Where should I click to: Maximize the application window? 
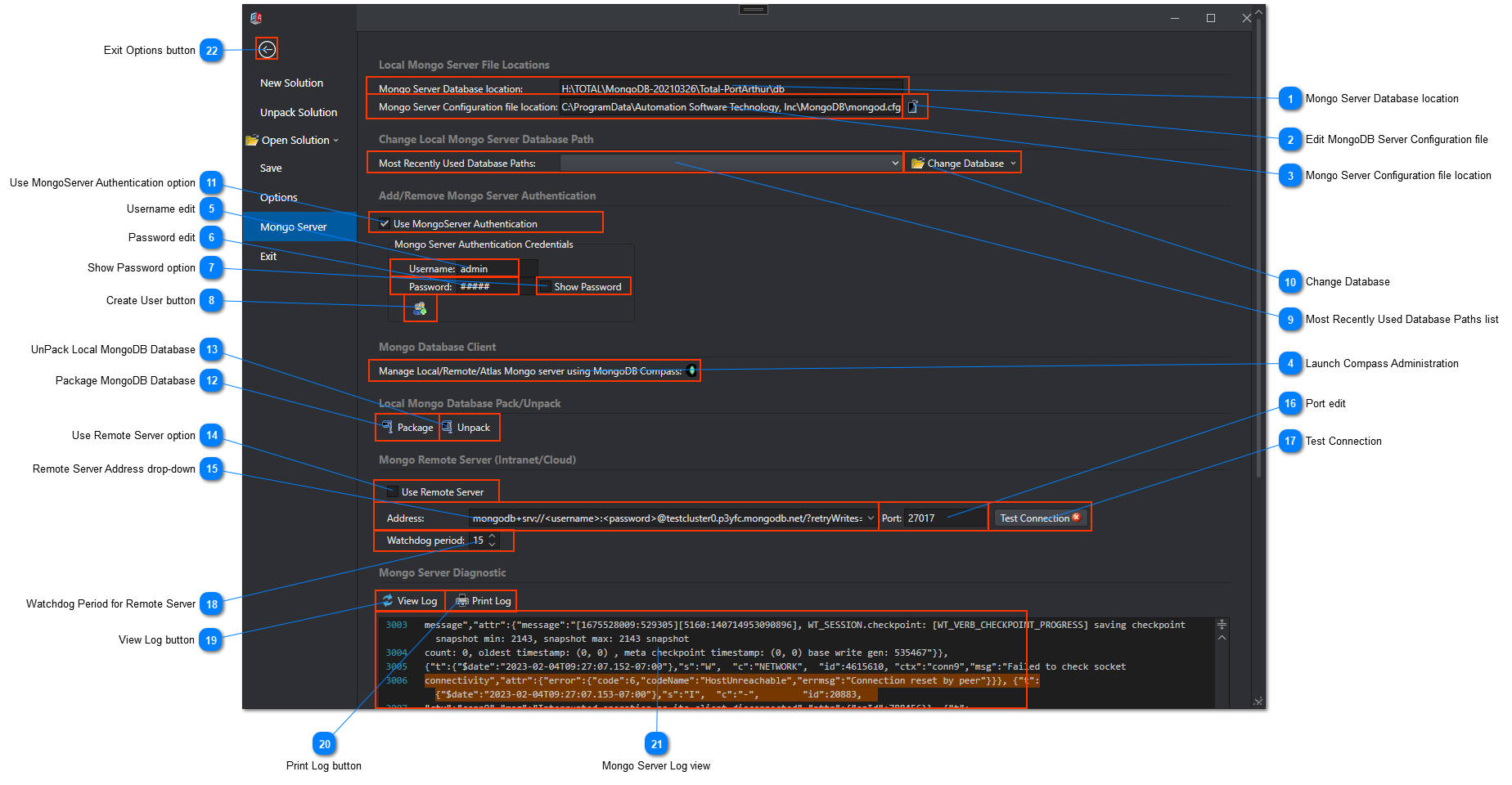pyautogui.click(x=1211, y=18)
